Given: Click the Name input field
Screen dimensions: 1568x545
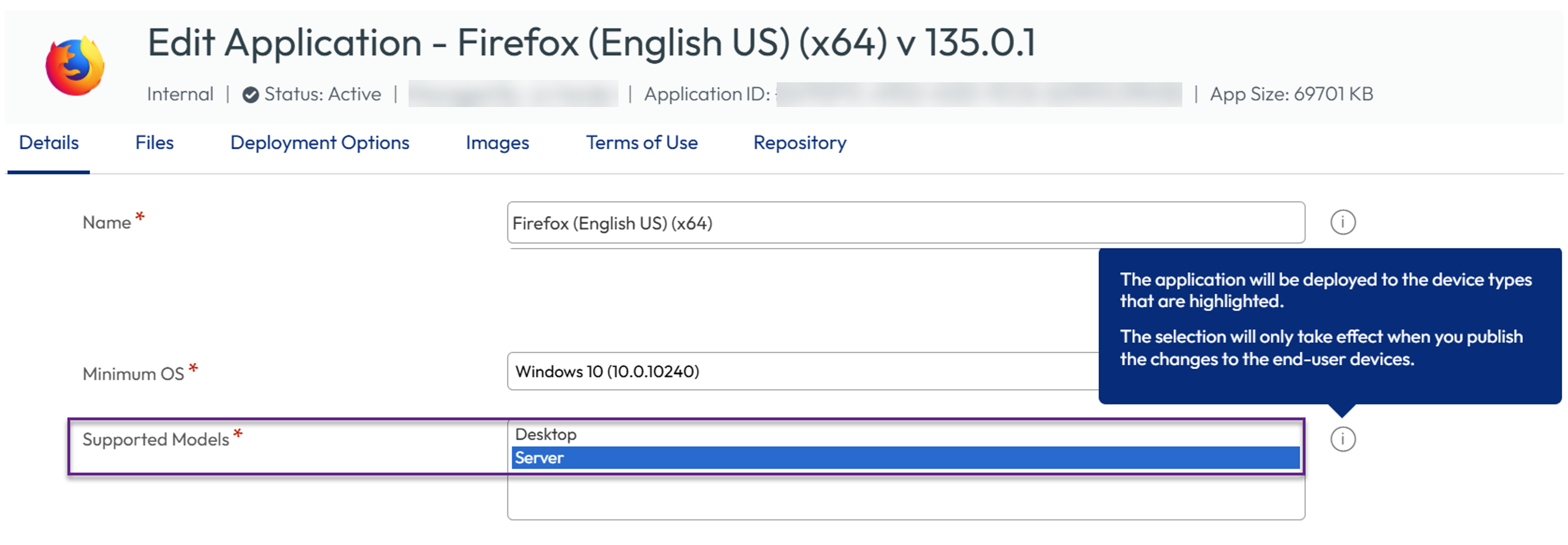Looking at the screenshot, I should coord(906,223).
